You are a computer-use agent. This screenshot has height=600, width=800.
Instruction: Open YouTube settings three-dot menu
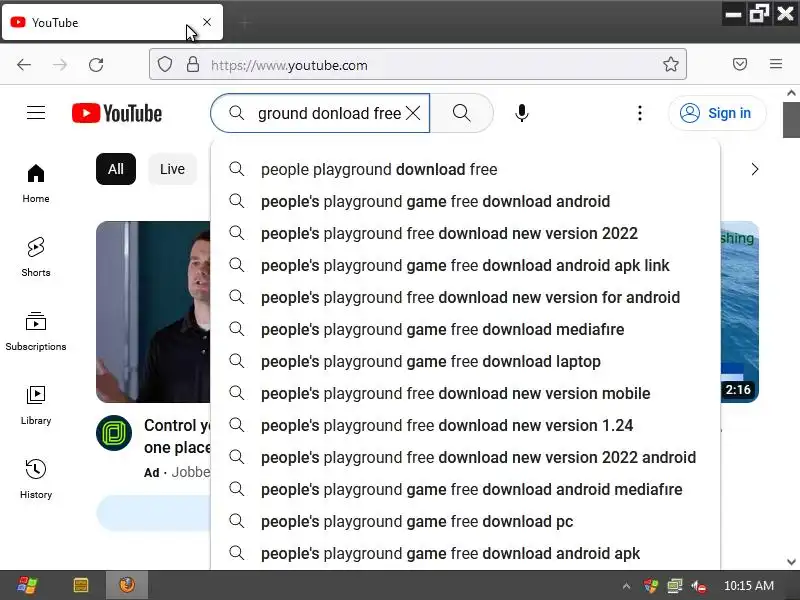tap(639, 113)
